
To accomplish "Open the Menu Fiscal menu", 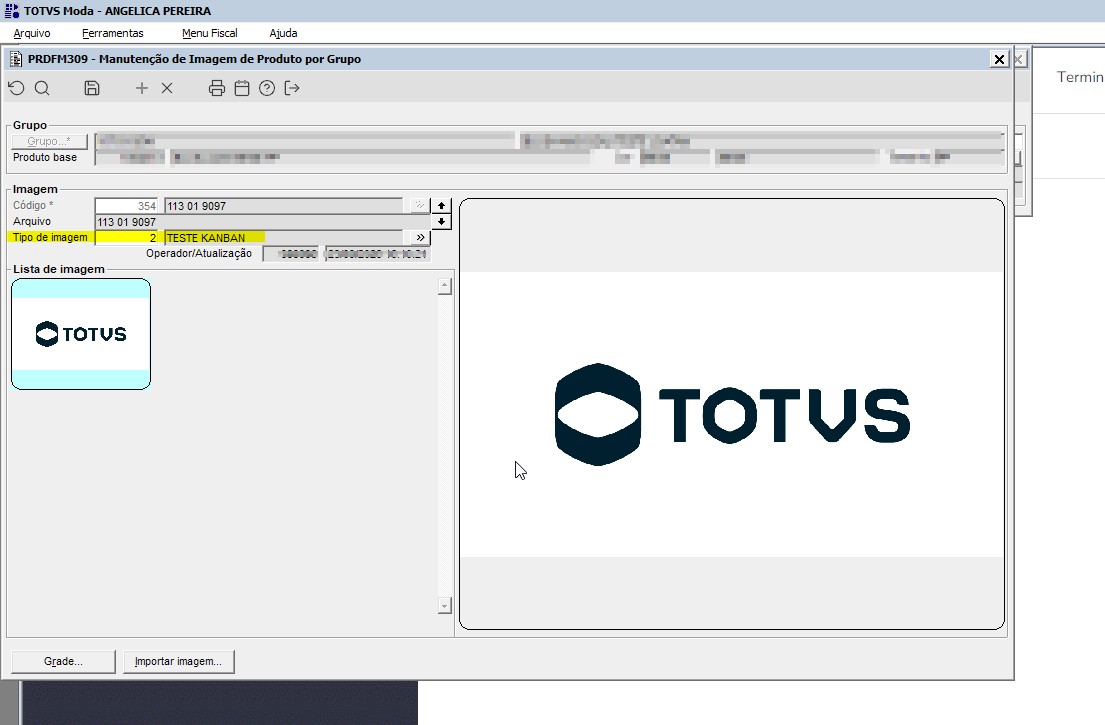I will 209,33.
